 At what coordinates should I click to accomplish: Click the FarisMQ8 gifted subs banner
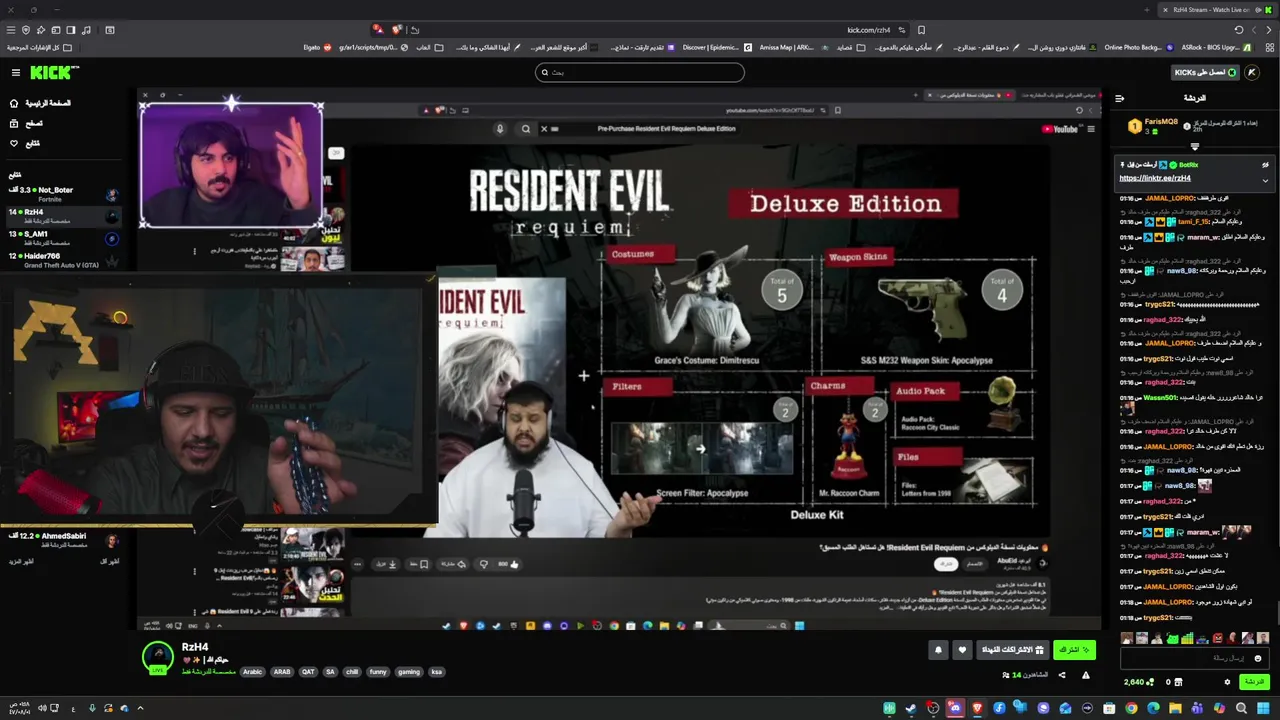tap(1195, 126)
